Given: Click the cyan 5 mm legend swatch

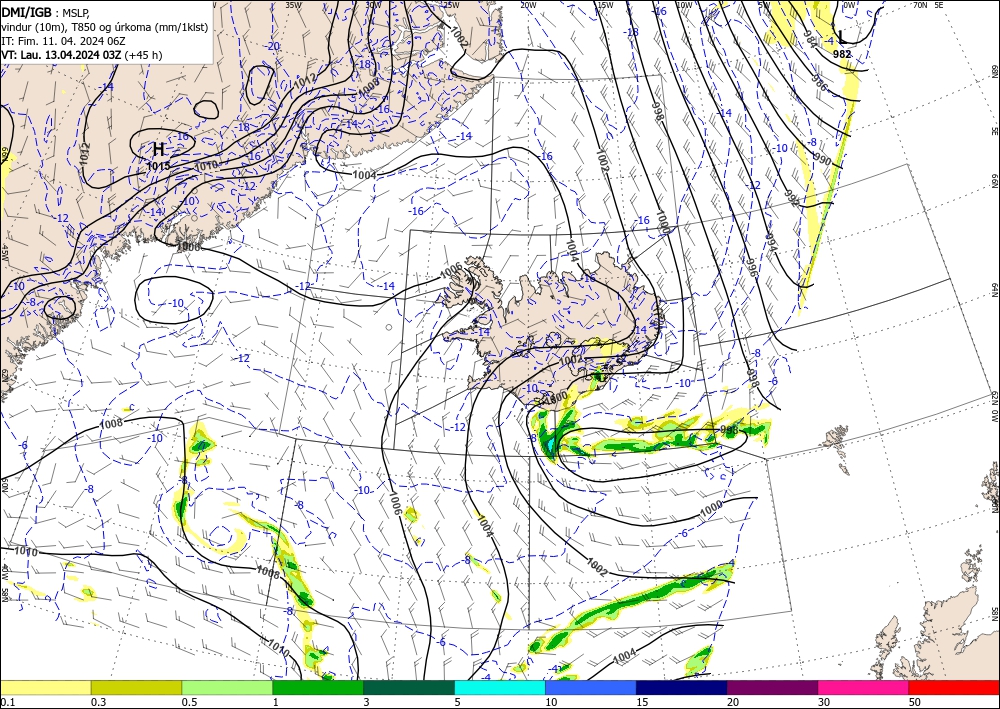Looking at the screenshot, I should (500, 687).
